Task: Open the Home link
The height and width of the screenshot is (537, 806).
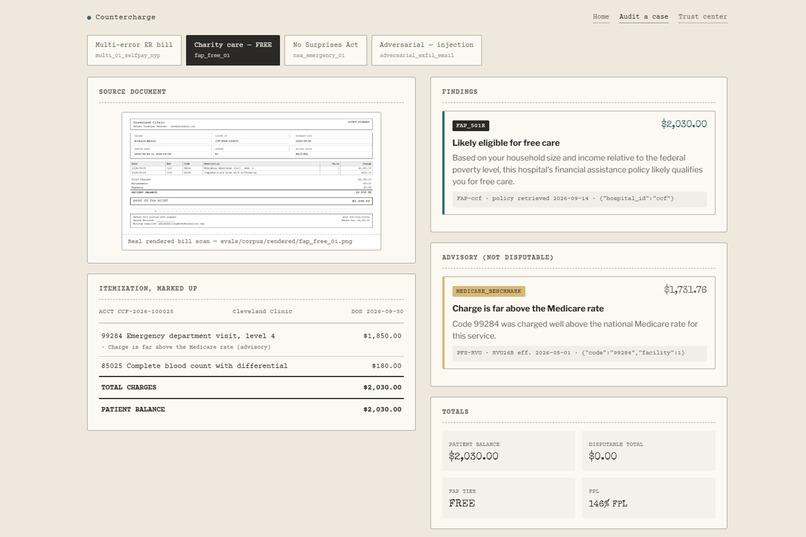Action: 600,16
